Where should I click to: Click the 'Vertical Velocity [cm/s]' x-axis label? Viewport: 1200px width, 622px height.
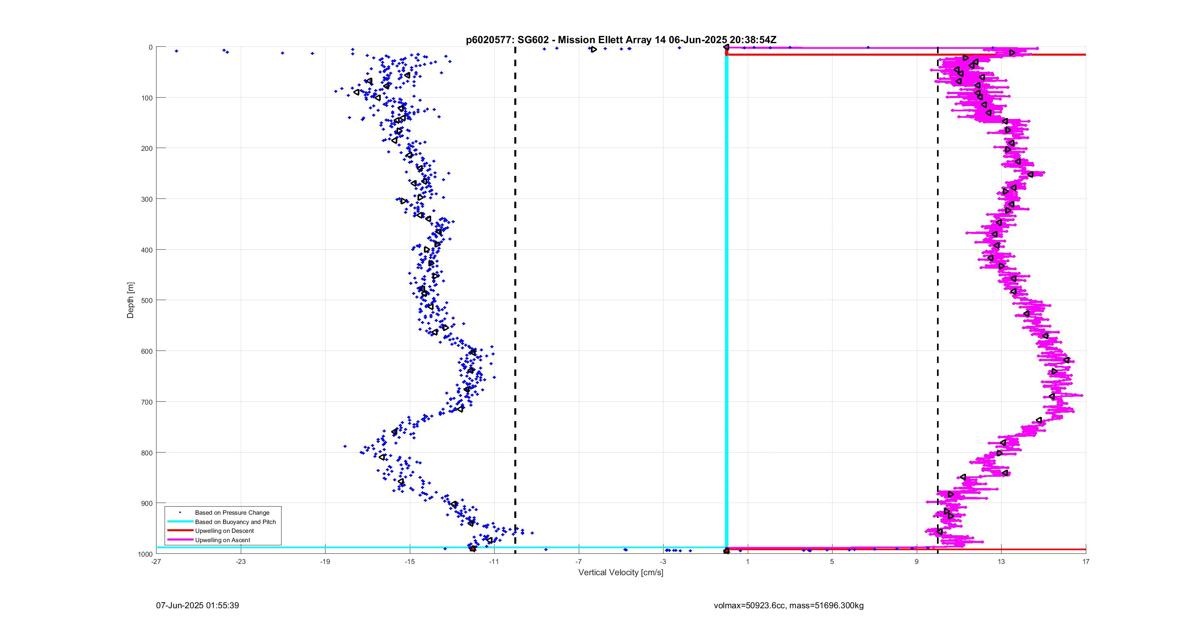(x=620, y=573)
